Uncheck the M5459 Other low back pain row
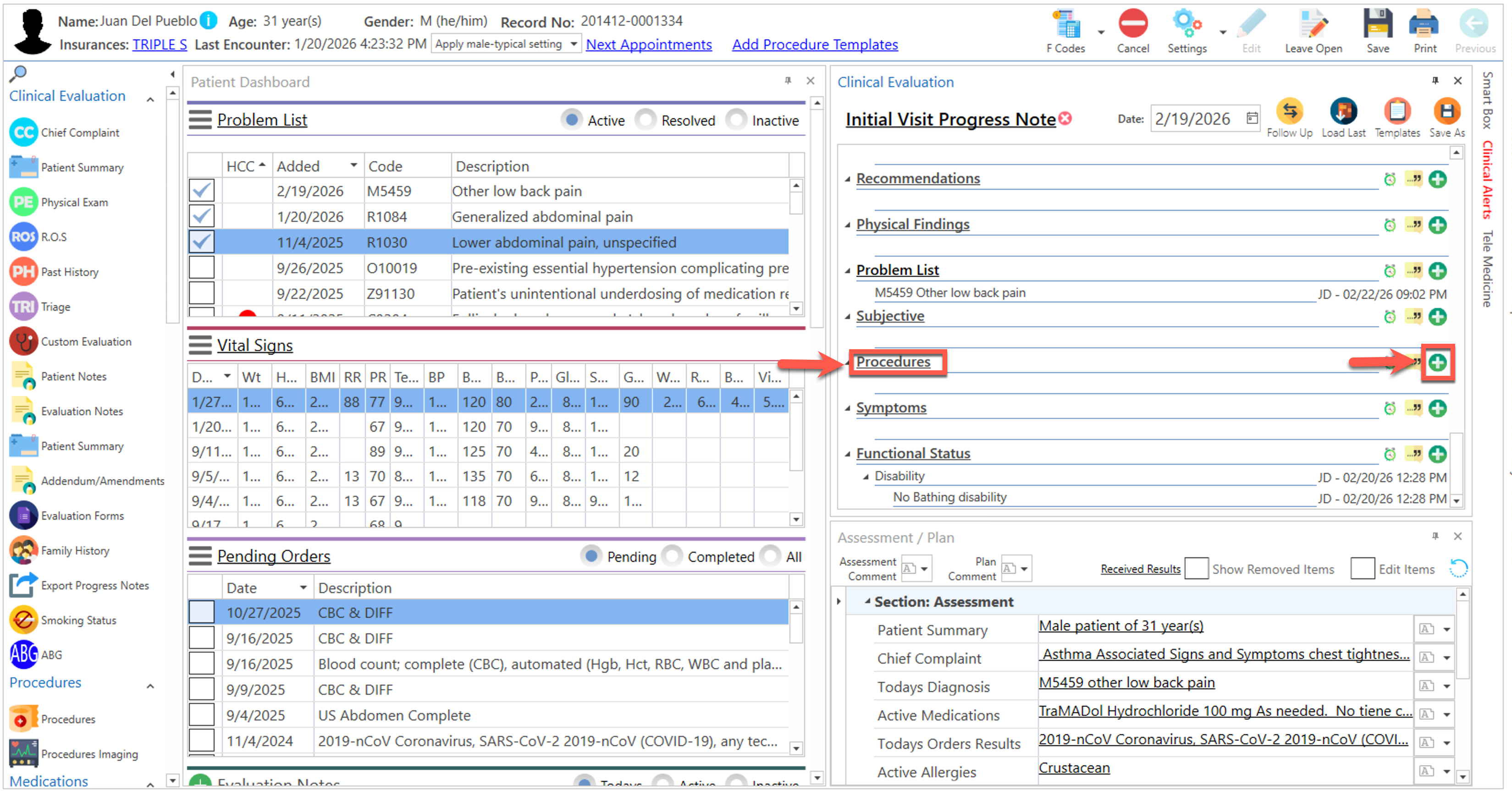This screenshot has width=1512, height=791. [x=201, y=191]
